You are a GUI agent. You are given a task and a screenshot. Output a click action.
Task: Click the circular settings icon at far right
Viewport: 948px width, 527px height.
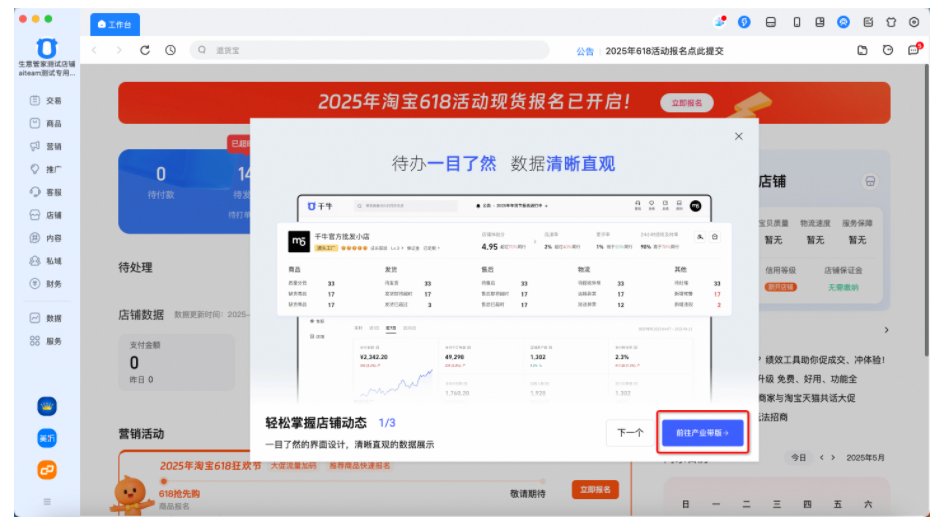tap(914, 22)
